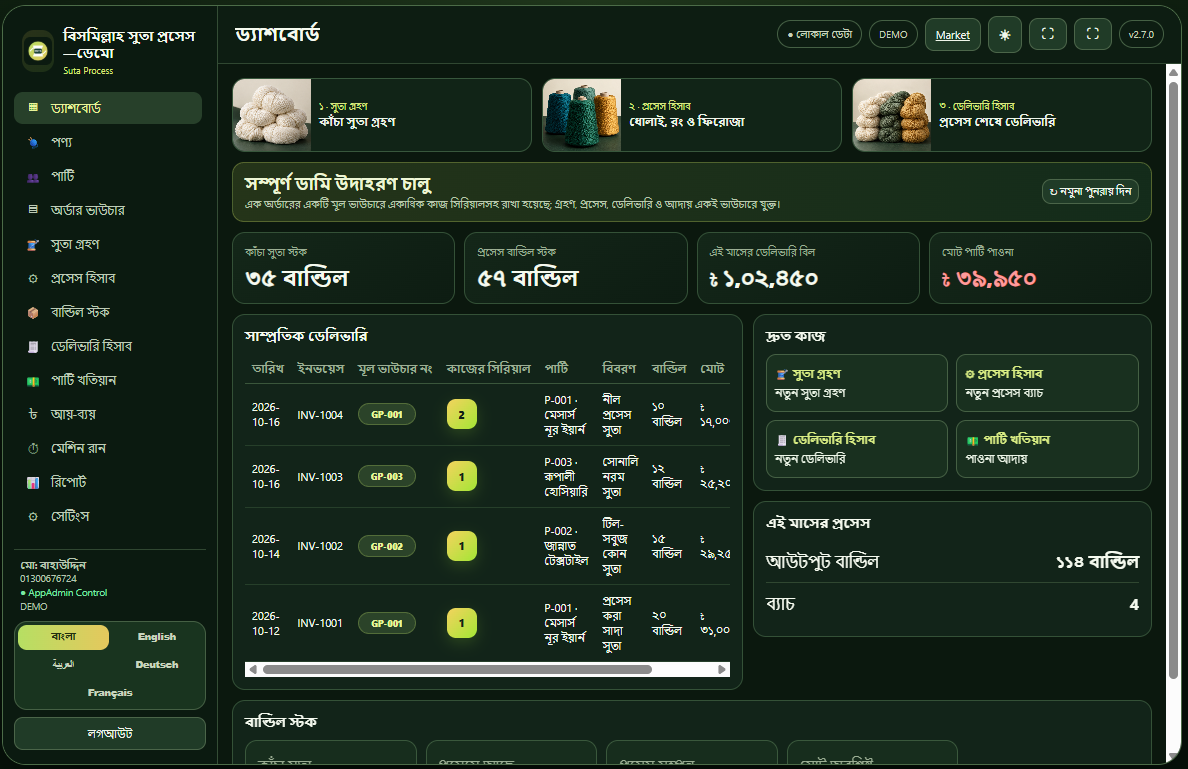Click the লগআউট button
Screen dimensions: 1188x769
point(110,733)
